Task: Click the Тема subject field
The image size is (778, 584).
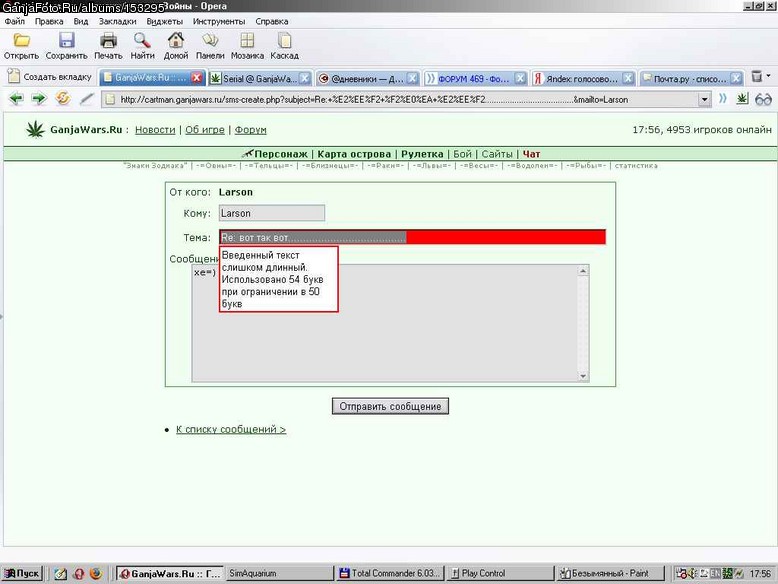Action: [412, 237]
